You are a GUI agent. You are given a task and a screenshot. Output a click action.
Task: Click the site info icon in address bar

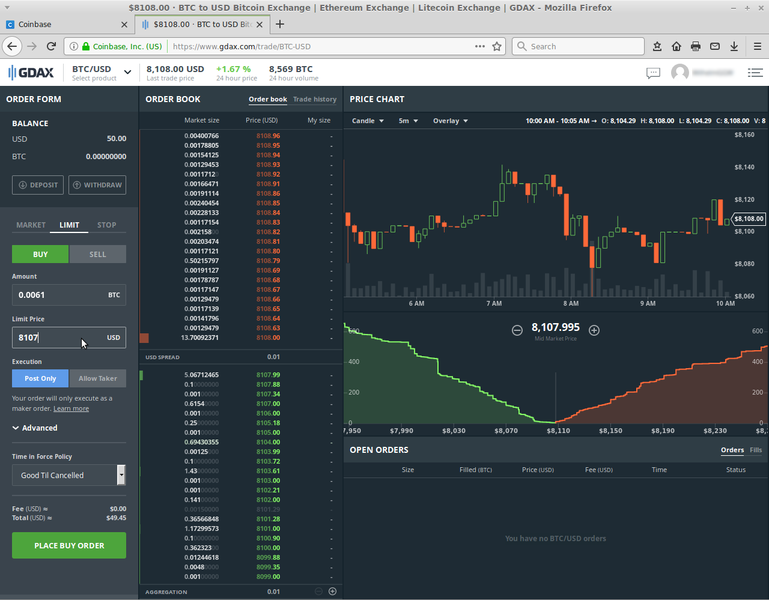pos(74,46)
